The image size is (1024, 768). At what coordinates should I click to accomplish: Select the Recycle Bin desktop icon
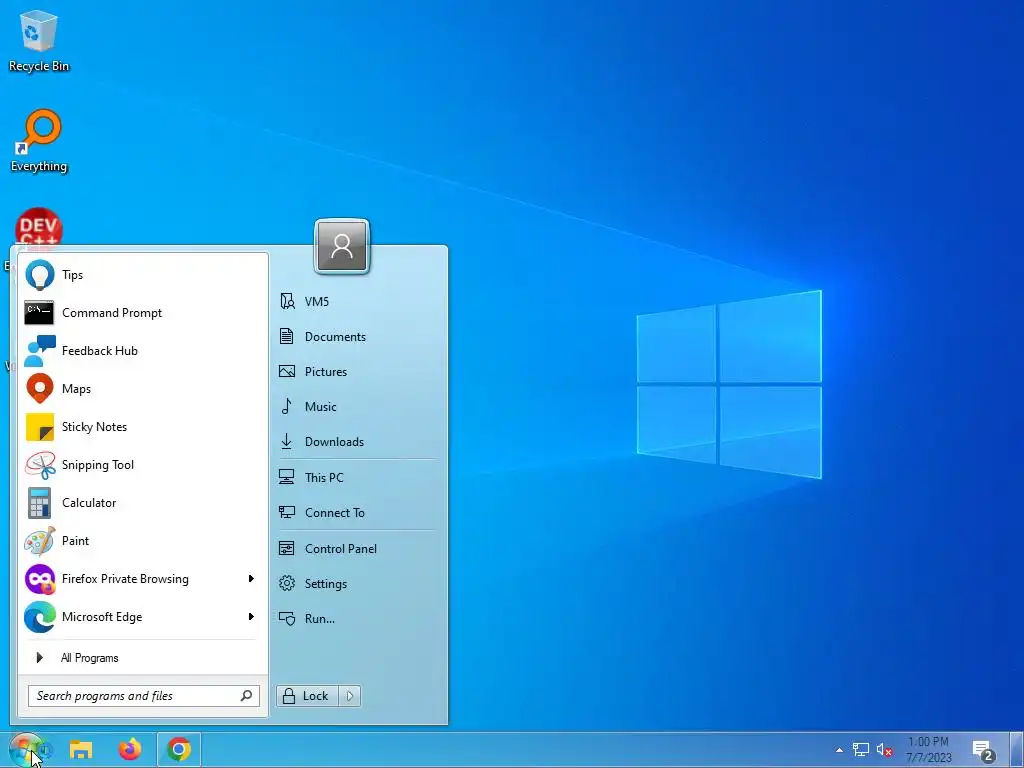pyautogui.click(x=39, y=40)
